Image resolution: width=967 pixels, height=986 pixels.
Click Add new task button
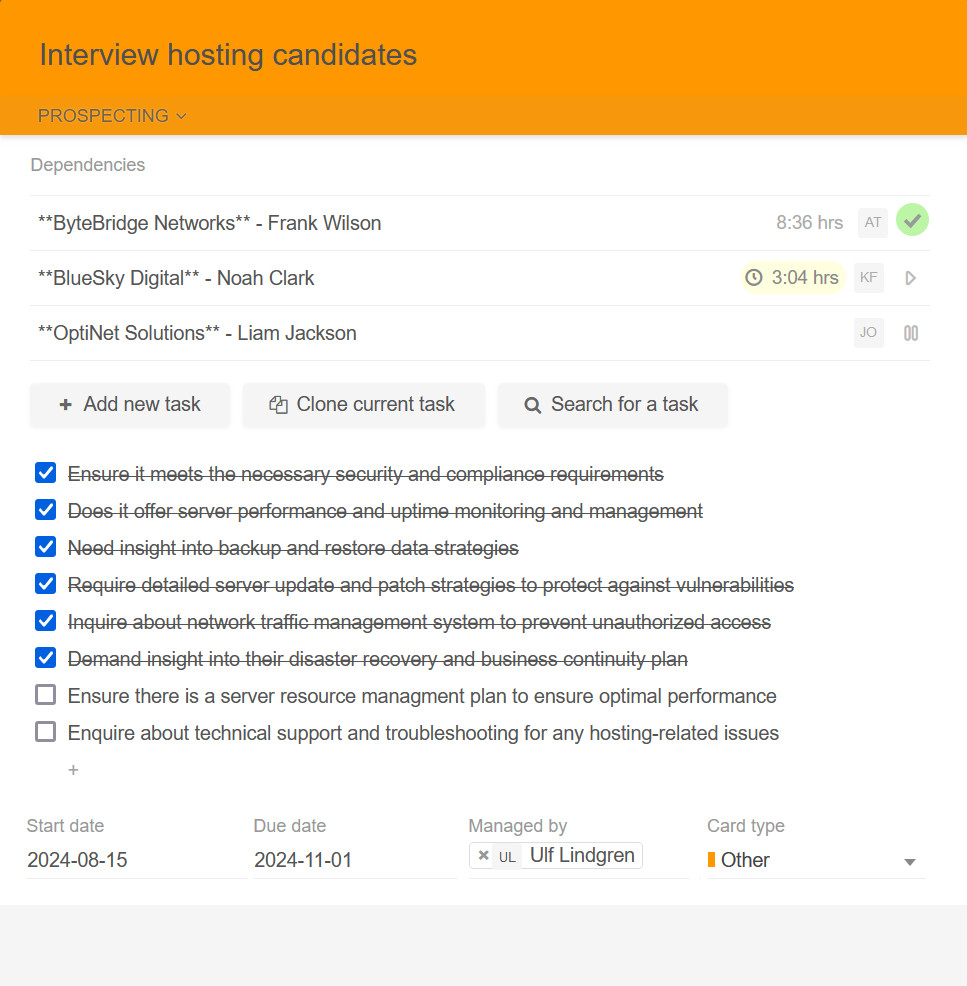pos(130,405)
